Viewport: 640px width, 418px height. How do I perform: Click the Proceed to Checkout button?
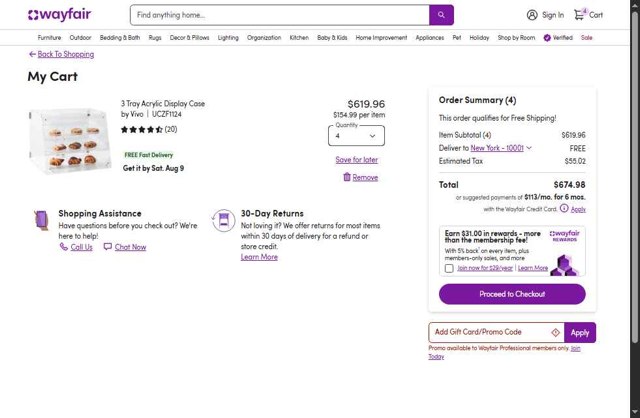pyautogui.click(x=512, y=294)
